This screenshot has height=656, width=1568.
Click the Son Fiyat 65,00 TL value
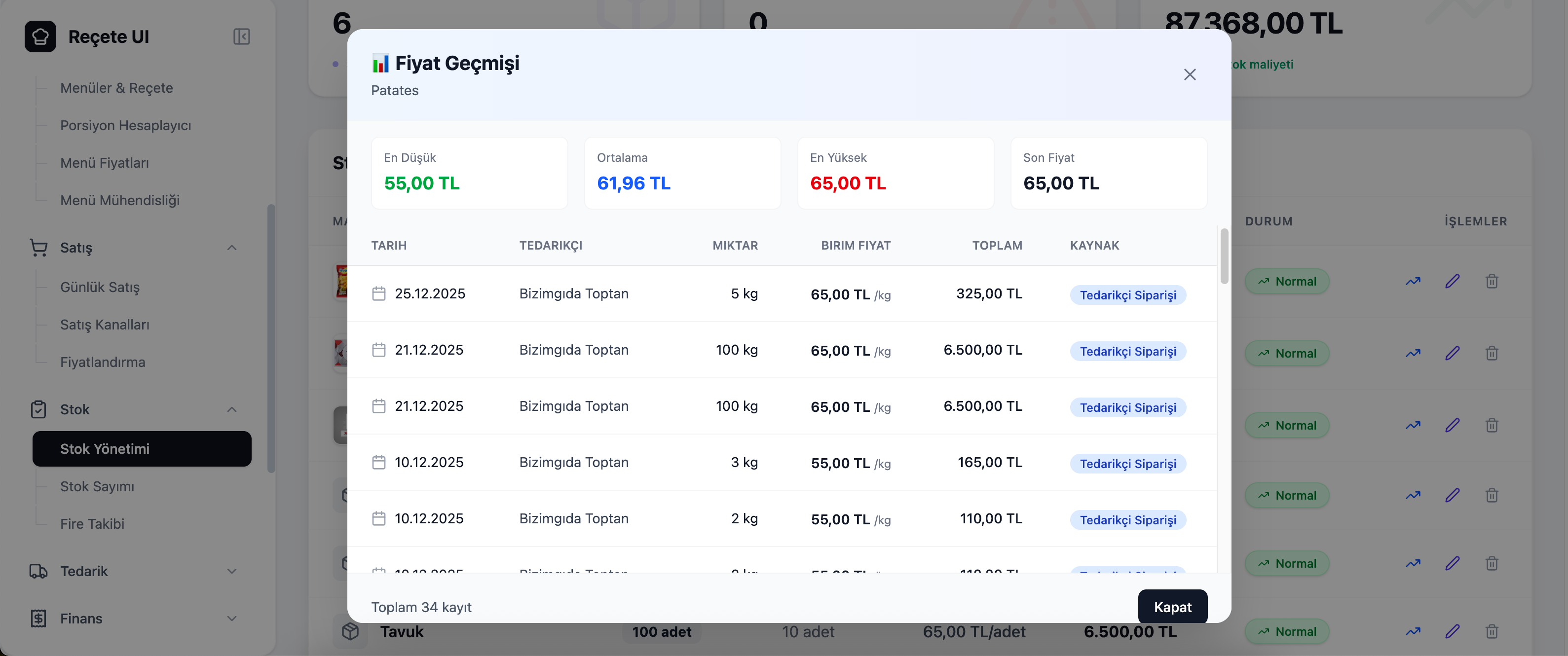pyautogui.click(x=1061, y=183)
